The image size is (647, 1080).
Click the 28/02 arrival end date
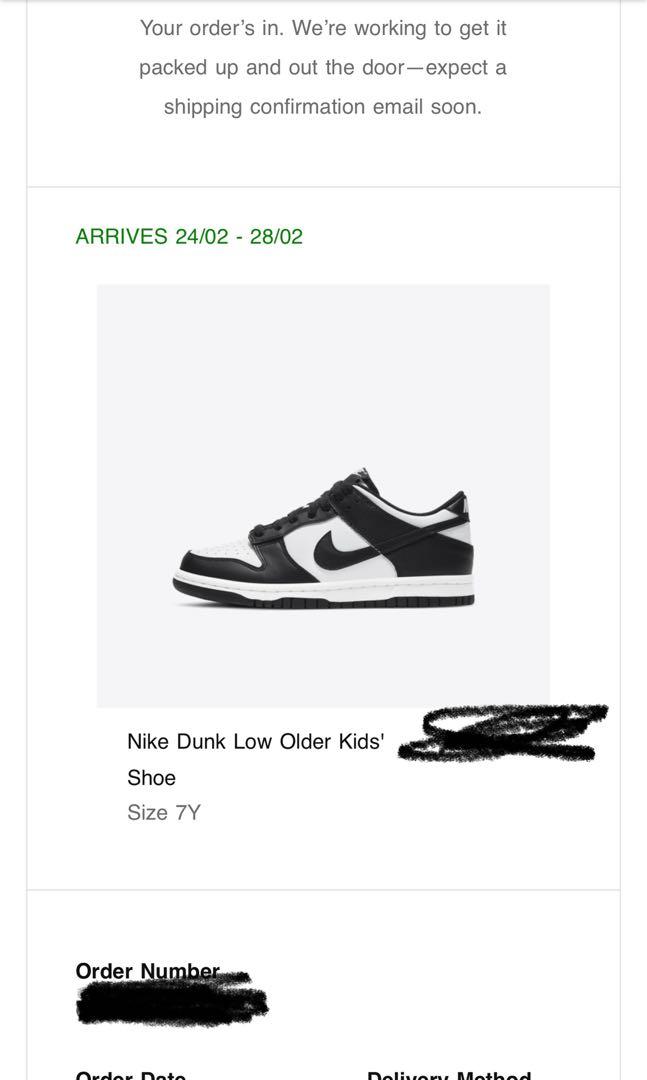pos(276,237)
